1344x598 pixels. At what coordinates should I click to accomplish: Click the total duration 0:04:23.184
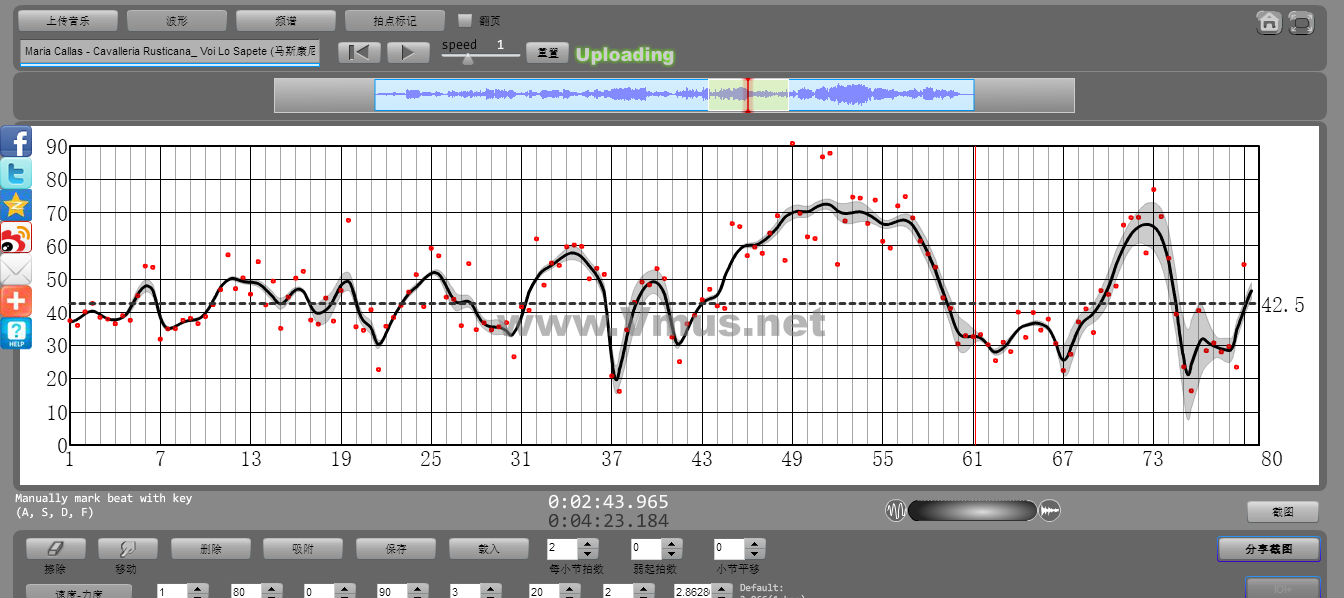pos(608,520)
